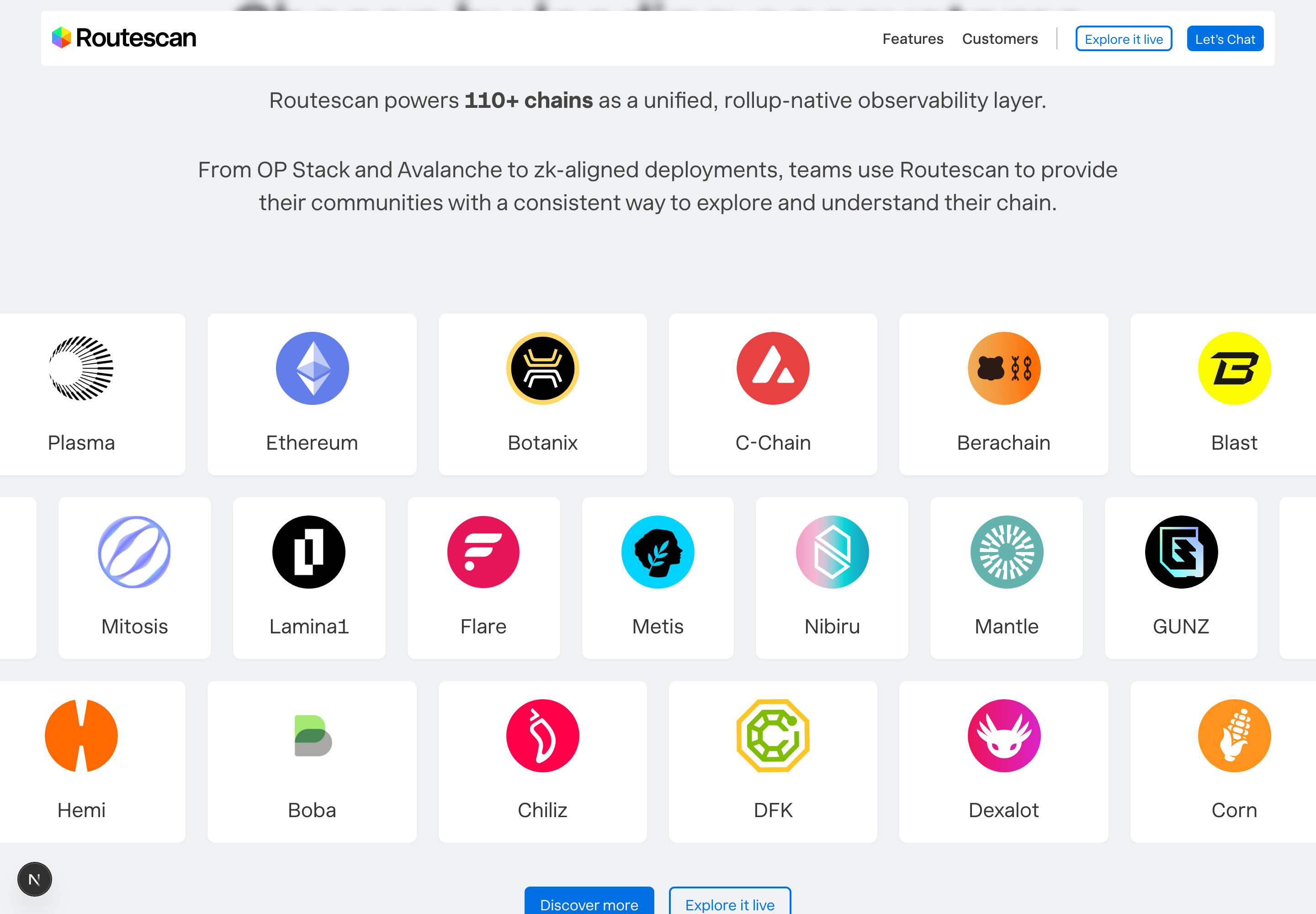Click the Metis label text
Image resolution: width=1316 pixels, height=914 pixels.
(x=658, y=627)
